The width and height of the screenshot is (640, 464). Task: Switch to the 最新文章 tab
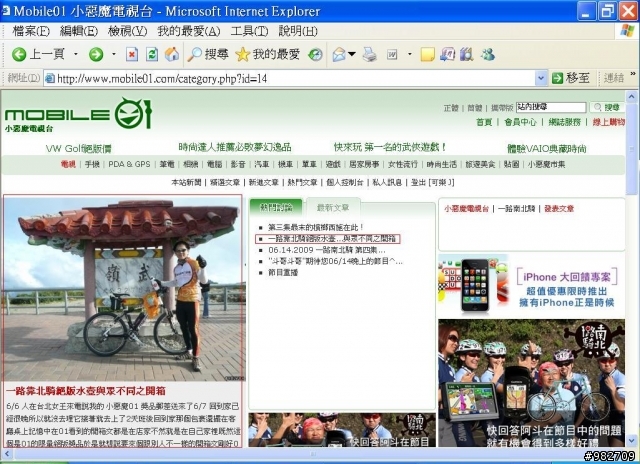coord(333,207)
